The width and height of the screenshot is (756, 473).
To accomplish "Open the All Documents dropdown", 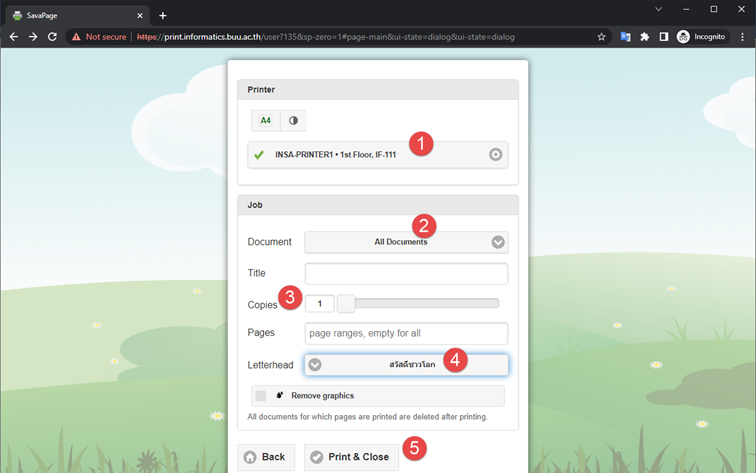I will pyautogui.click(x=406, y=242).
